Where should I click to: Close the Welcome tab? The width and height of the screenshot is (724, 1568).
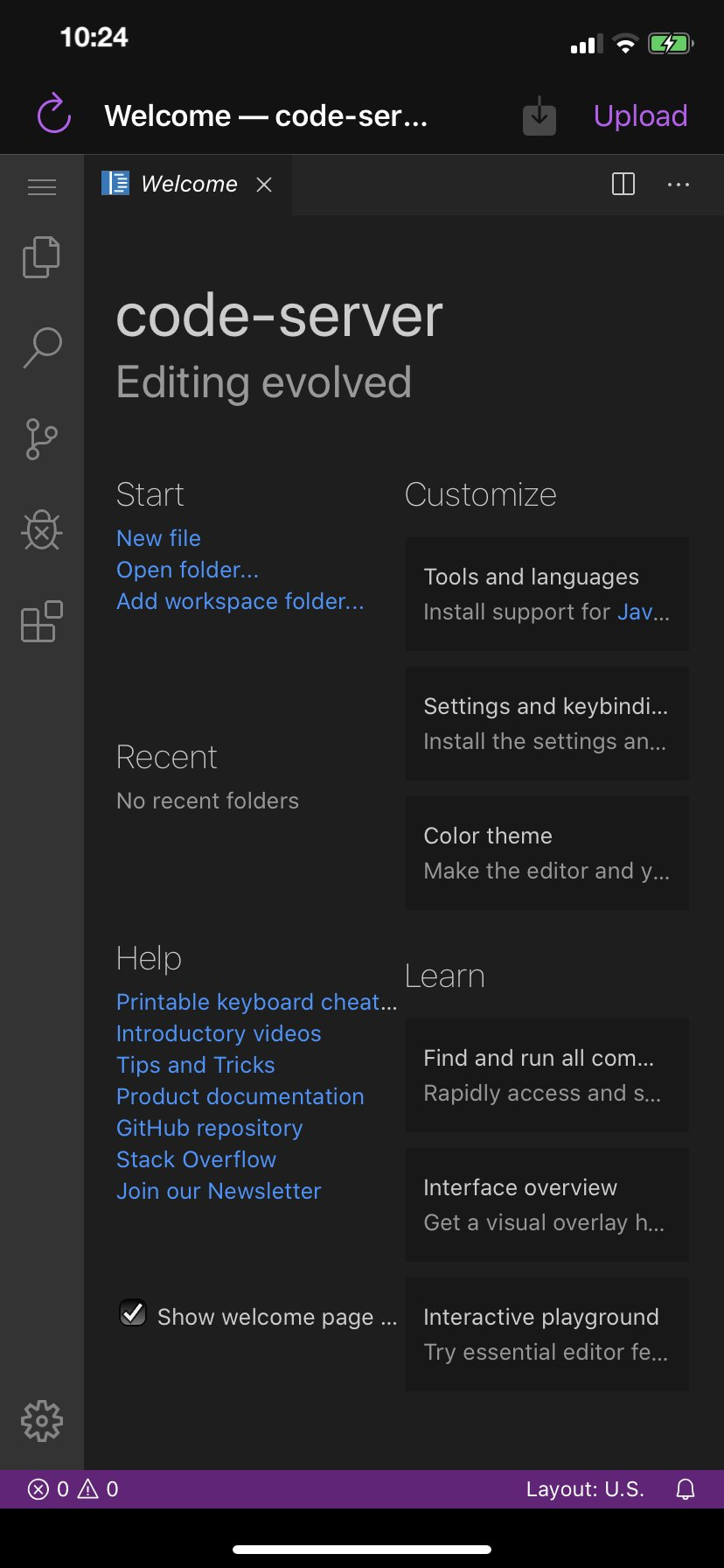coord(264,185)
